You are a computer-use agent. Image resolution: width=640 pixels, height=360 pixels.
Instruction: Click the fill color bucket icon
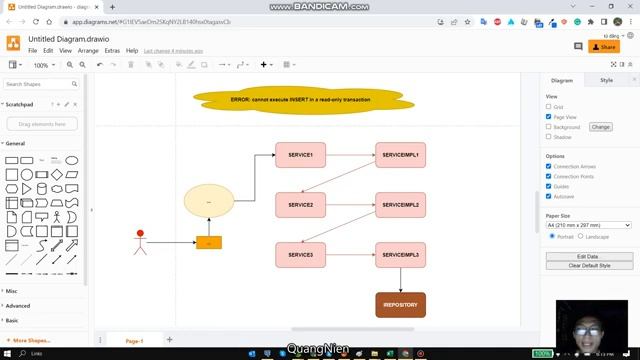pyautogui.click(x=179, y=65)
